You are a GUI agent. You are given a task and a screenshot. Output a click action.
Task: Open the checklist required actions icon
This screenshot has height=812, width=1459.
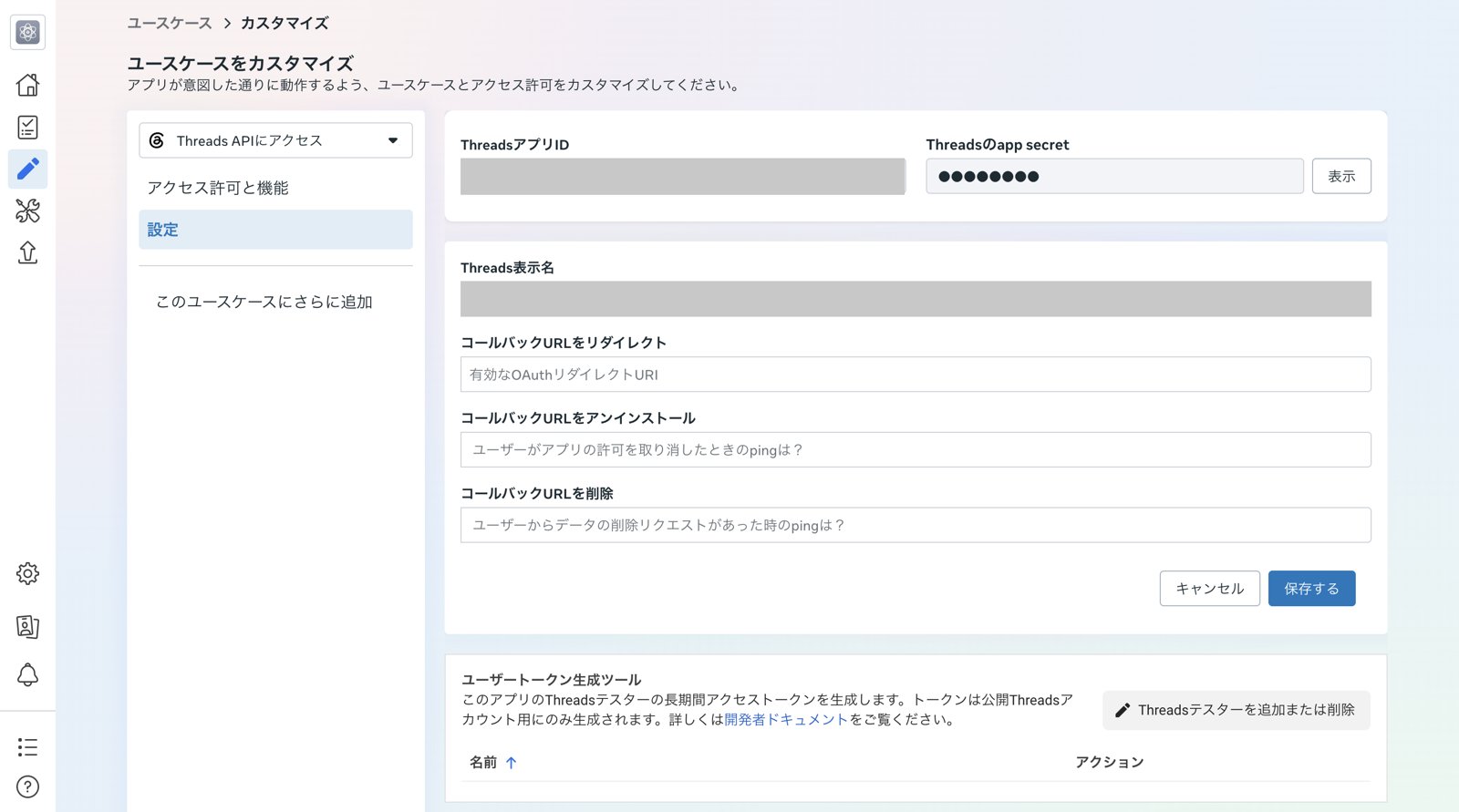click(x=27, y=127)
